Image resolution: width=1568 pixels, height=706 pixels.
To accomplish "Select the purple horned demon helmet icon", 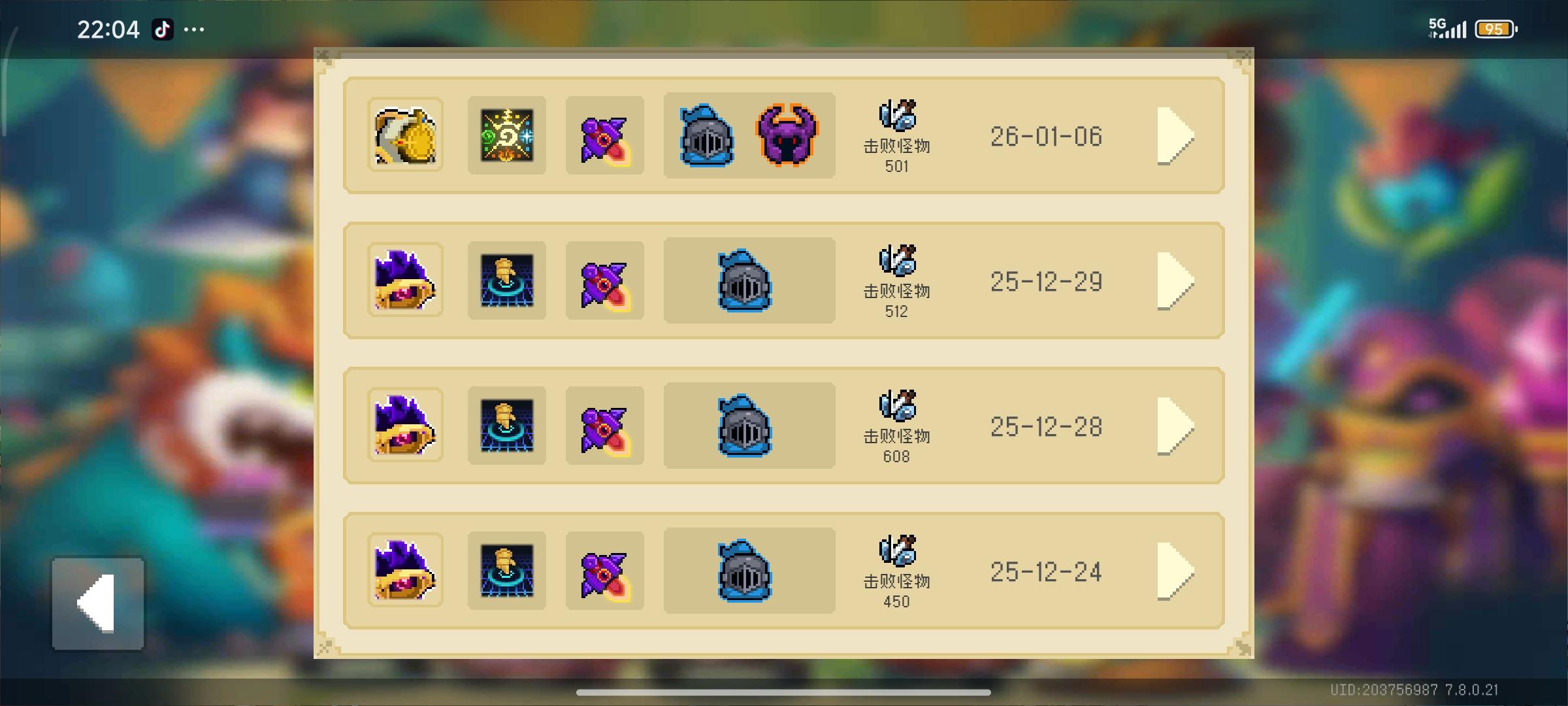I will click(x=787, y=135).
